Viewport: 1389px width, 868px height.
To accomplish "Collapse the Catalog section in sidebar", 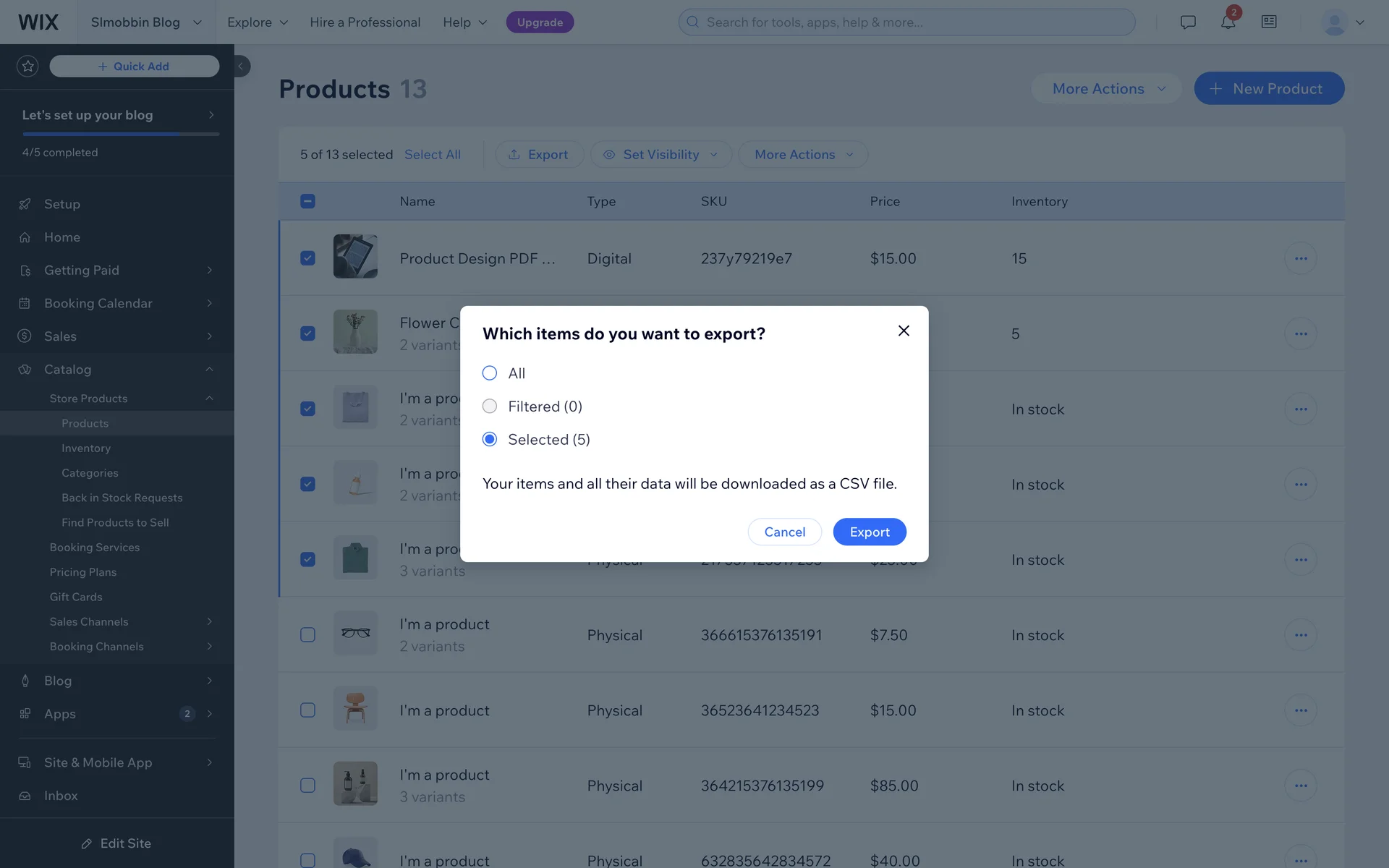I will 209,370.
